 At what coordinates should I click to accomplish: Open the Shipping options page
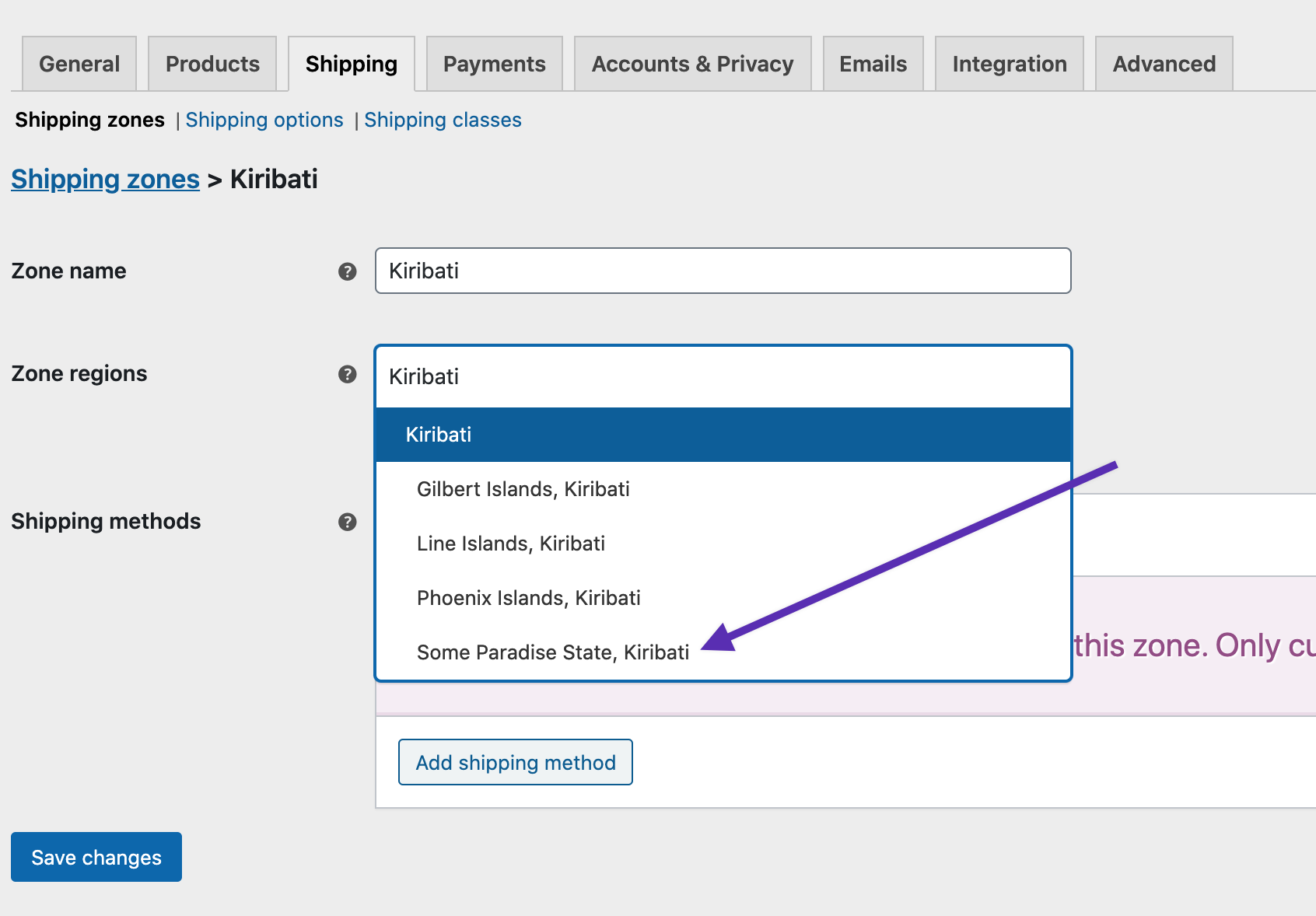click(x=265, y=120)
